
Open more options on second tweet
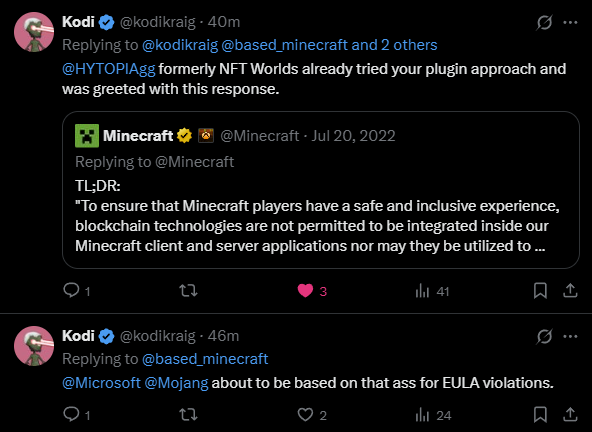click(x=570, y=336)
